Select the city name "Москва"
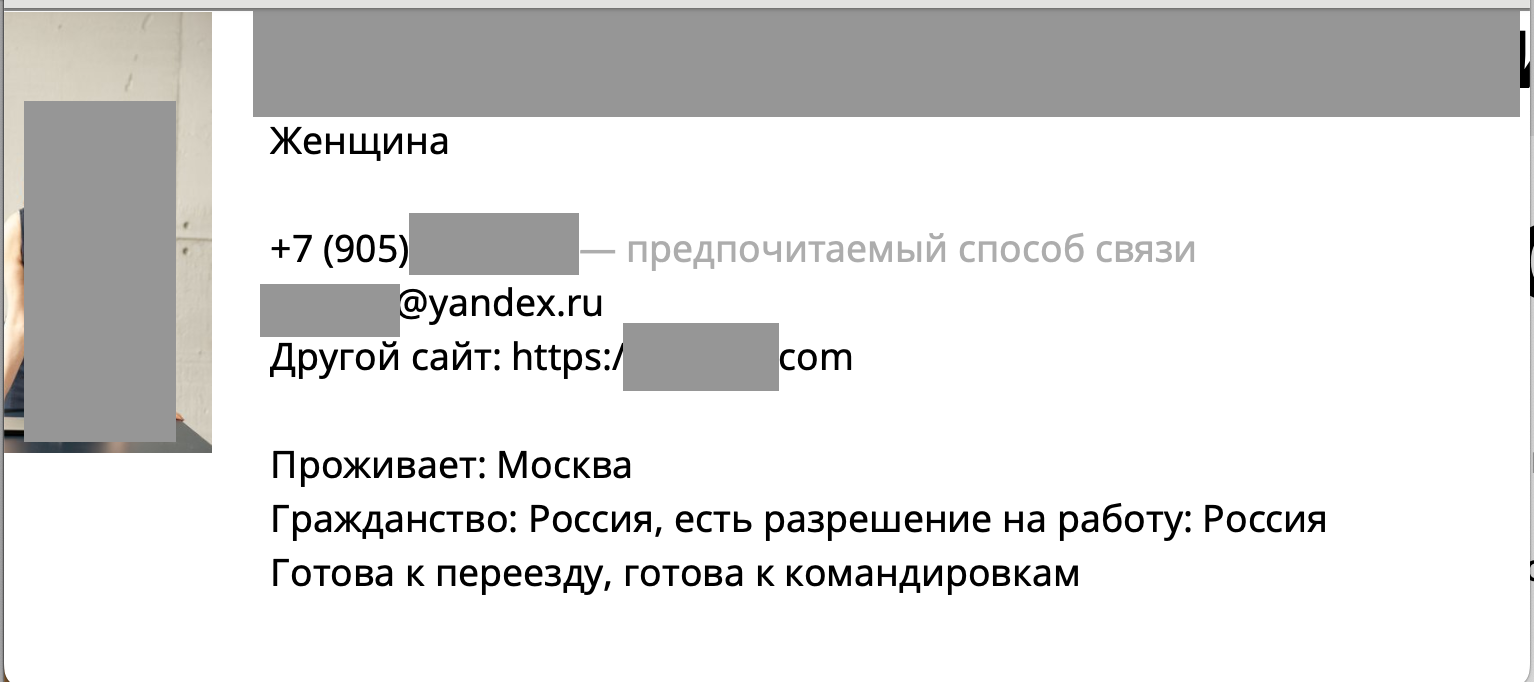Viewport: 1534px width, 682px height. [564, 466]
